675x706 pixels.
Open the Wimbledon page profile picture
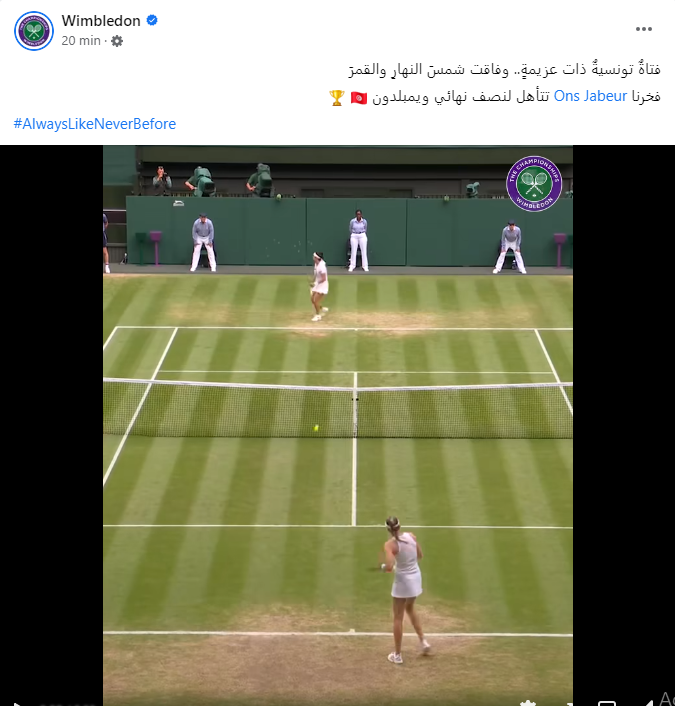[34, 31]
